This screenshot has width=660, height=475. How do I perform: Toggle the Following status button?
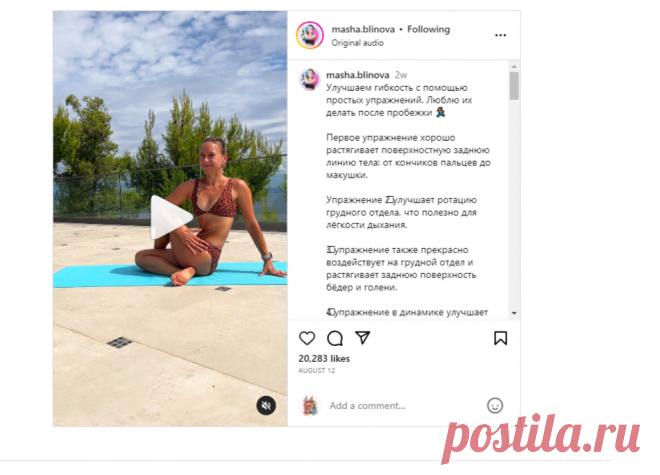click(428, 29)
